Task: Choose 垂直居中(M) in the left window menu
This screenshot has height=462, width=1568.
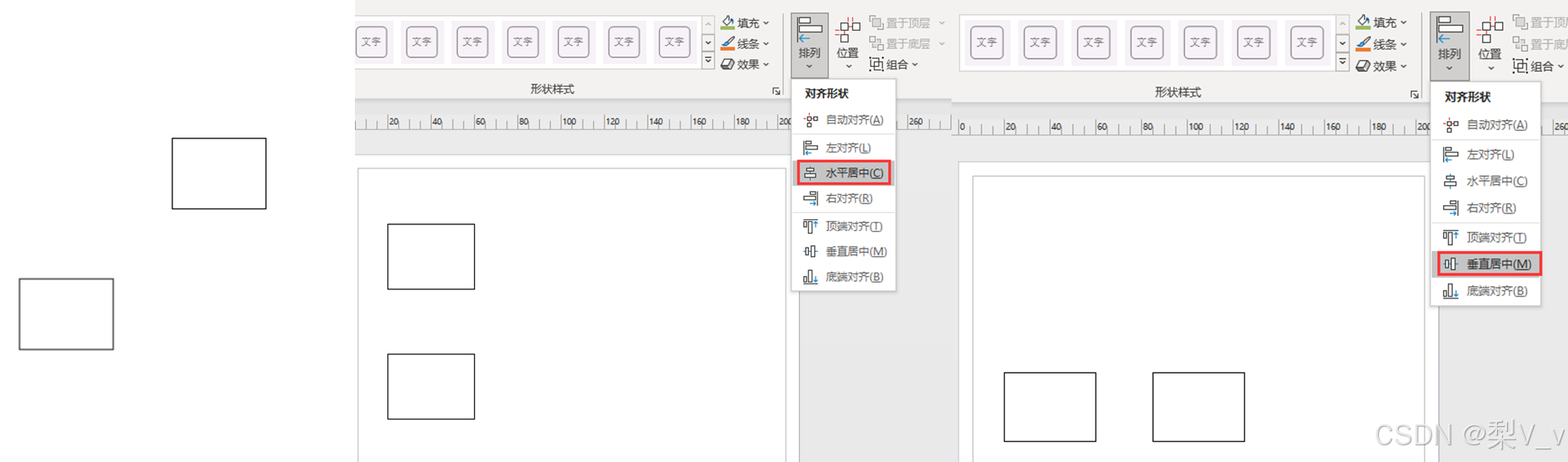Action: click(x=843, y=251)
